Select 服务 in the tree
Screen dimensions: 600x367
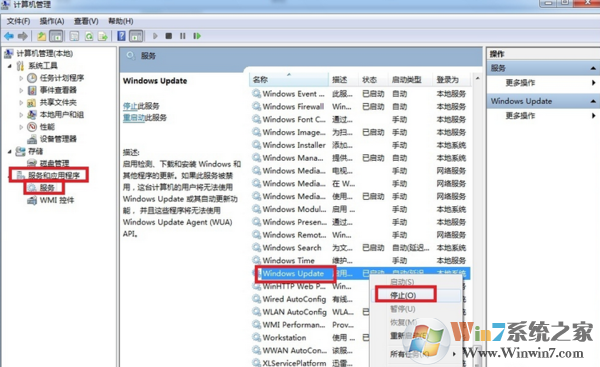(47, 188)
